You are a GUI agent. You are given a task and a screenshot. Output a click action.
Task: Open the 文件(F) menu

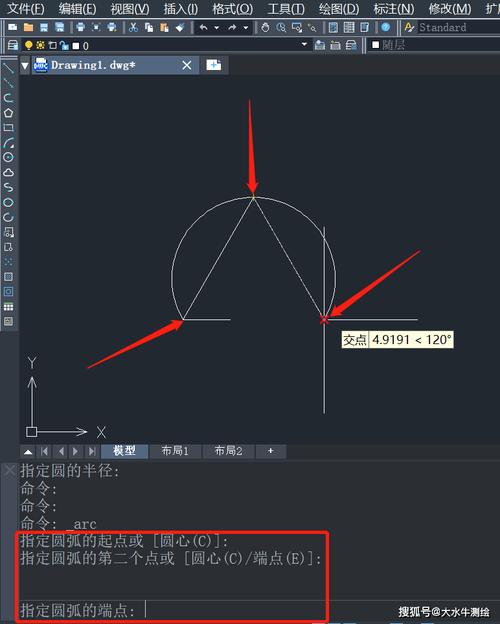26,8
